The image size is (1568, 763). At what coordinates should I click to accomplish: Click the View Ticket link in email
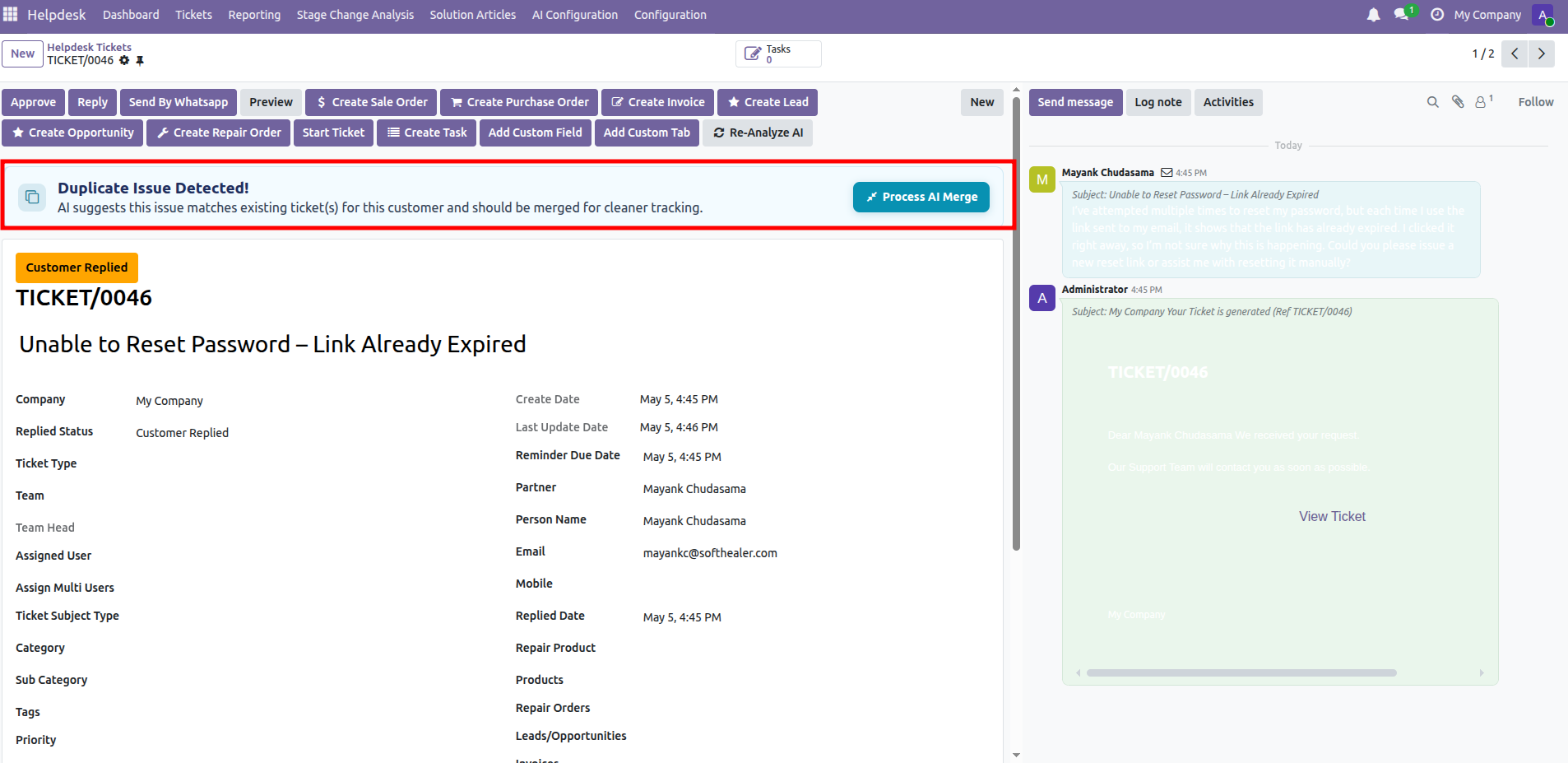1332,516
